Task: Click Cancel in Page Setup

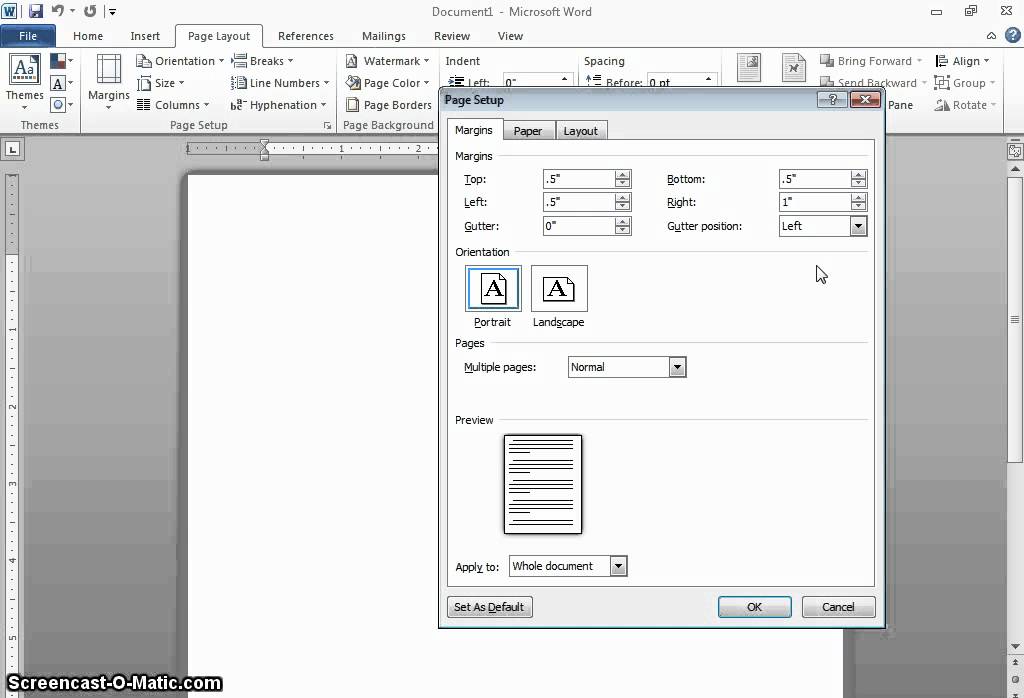Action: pos(838,607)
